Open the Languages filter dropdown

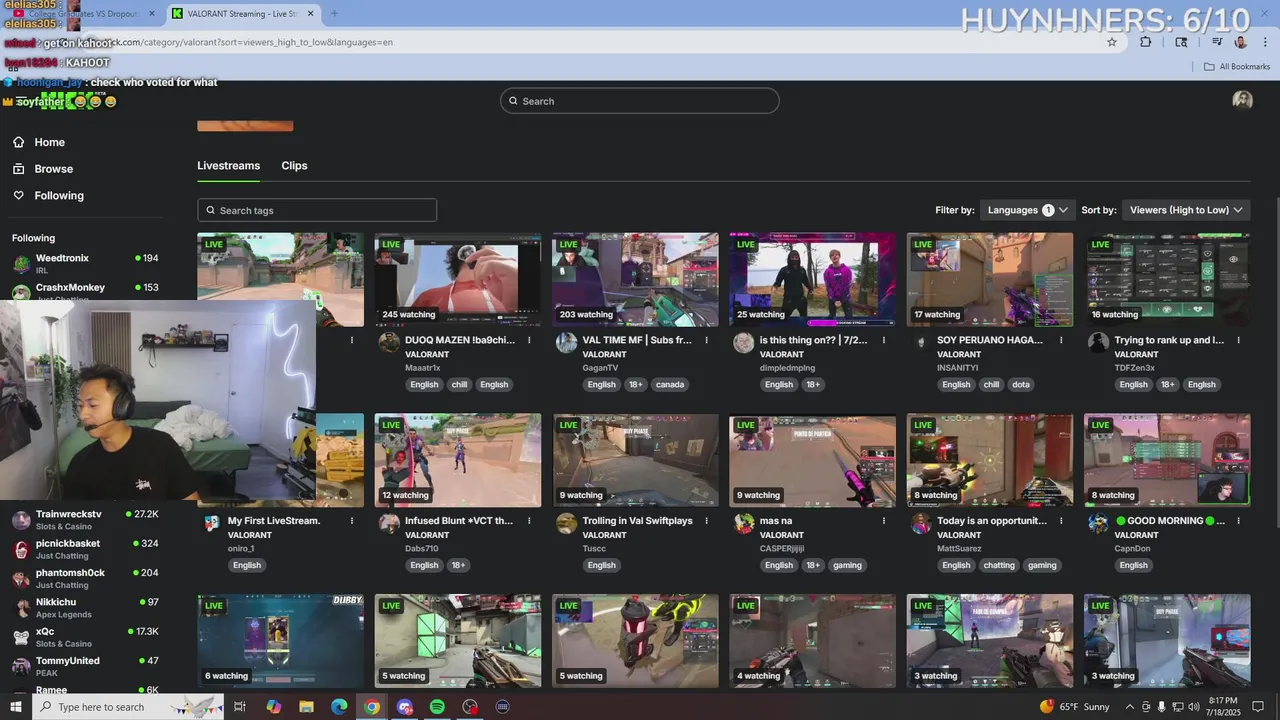1028,210
